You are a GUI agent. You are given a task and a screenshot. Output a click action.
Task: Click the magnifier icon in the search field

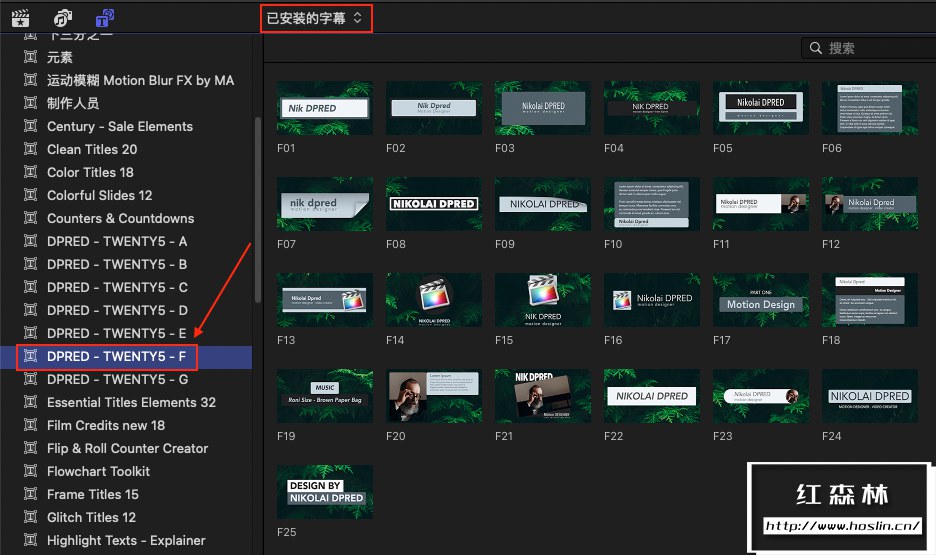815,48
